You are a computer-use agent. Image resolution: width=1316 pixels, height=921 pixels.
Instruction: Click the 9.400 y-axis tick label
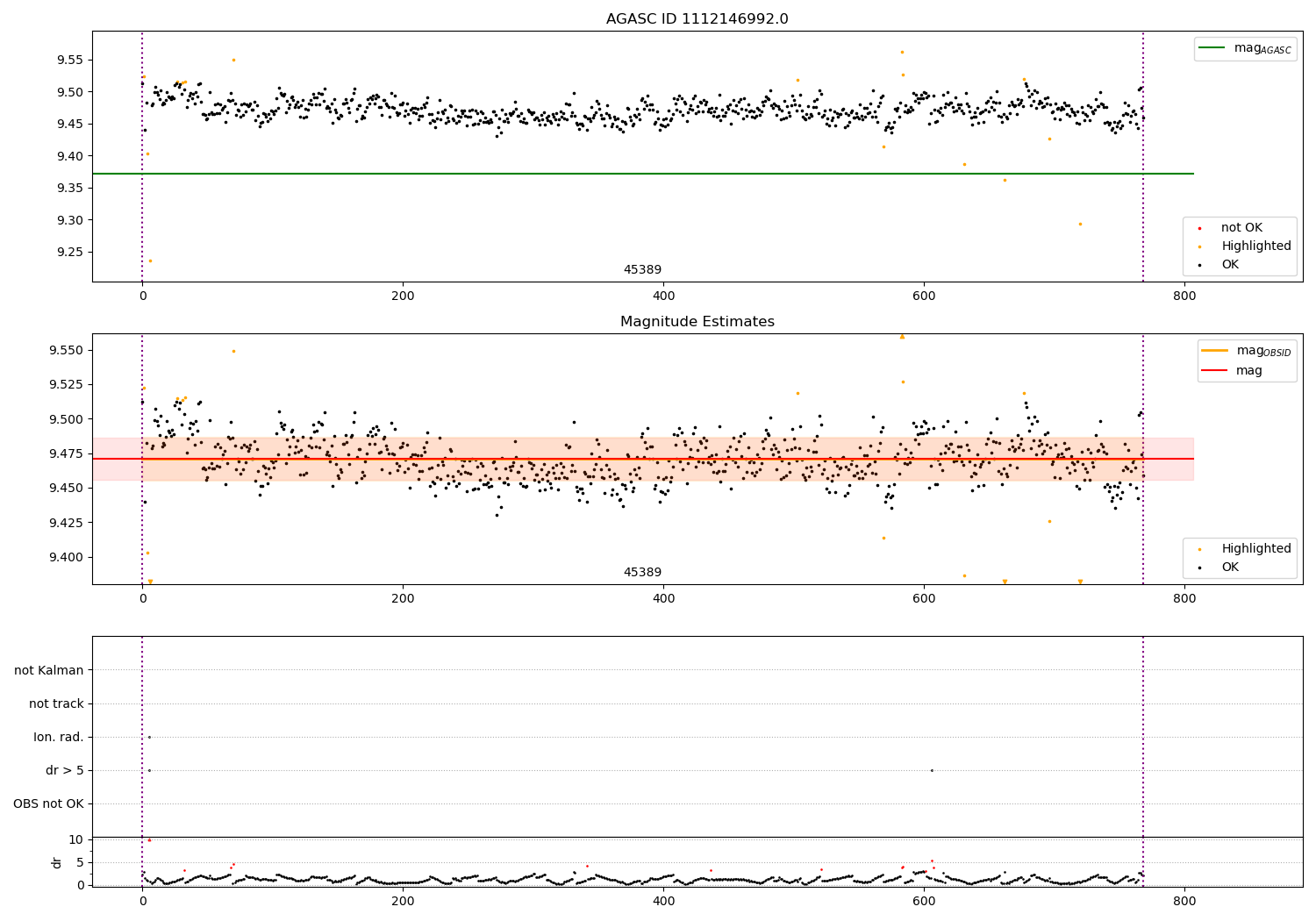pyautogui.click(x=67, y=557)
